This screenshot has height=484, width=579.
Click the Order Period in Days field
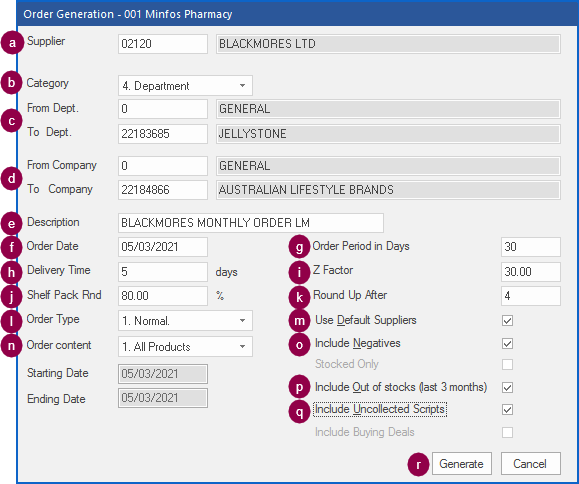pyautogui.click(x=531, y=247)
